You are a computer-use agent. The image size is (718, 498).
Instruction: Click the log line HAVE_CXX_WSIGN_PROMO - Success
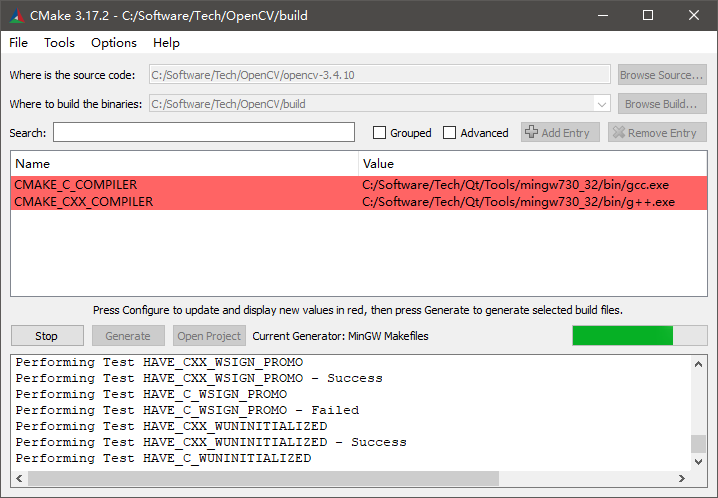(199, 378)
